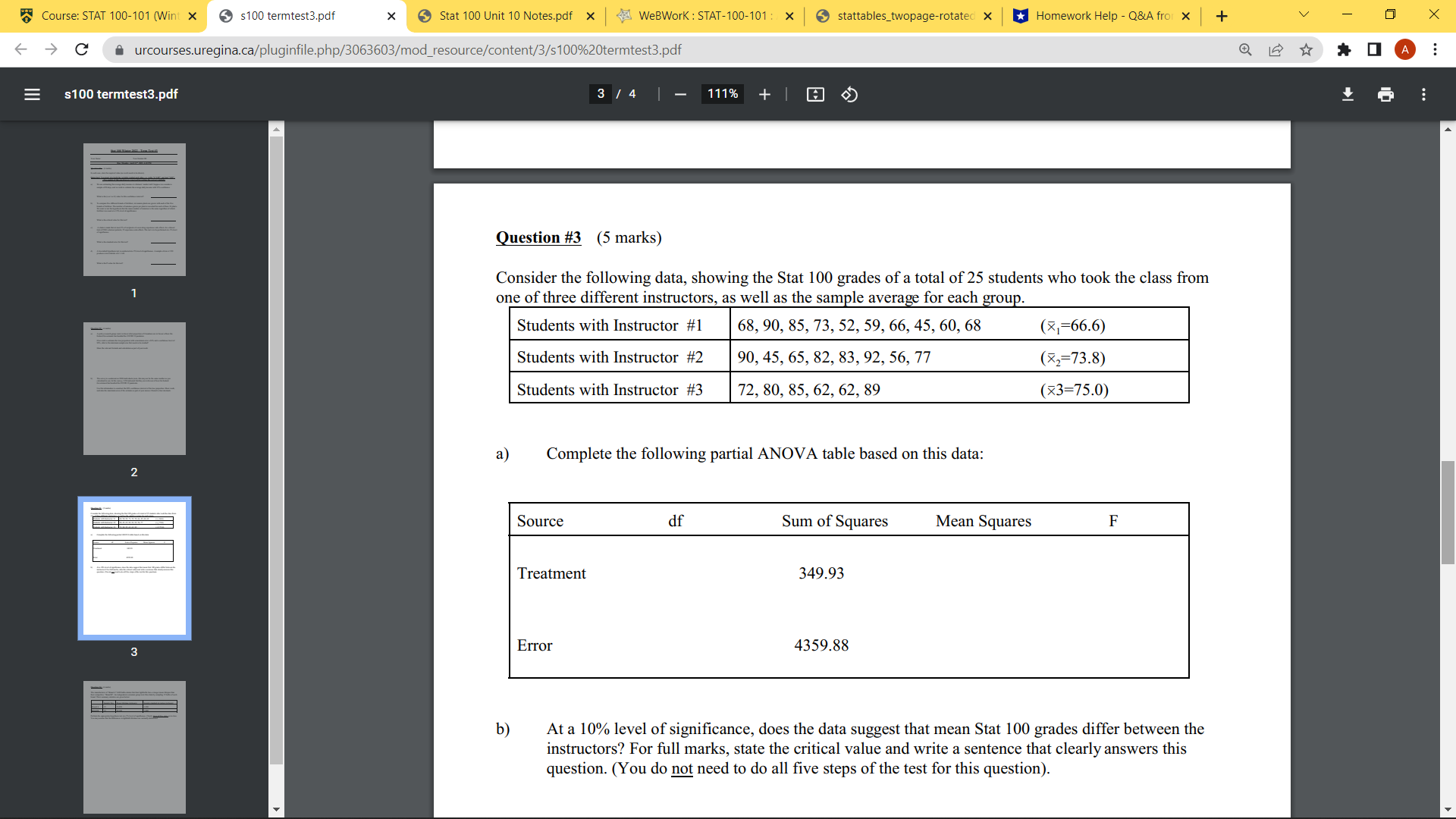This screenshot has width=1456, height=819.
Task: Click the document vertical scrollbar thumb
Action: [x=1448, y=512]
